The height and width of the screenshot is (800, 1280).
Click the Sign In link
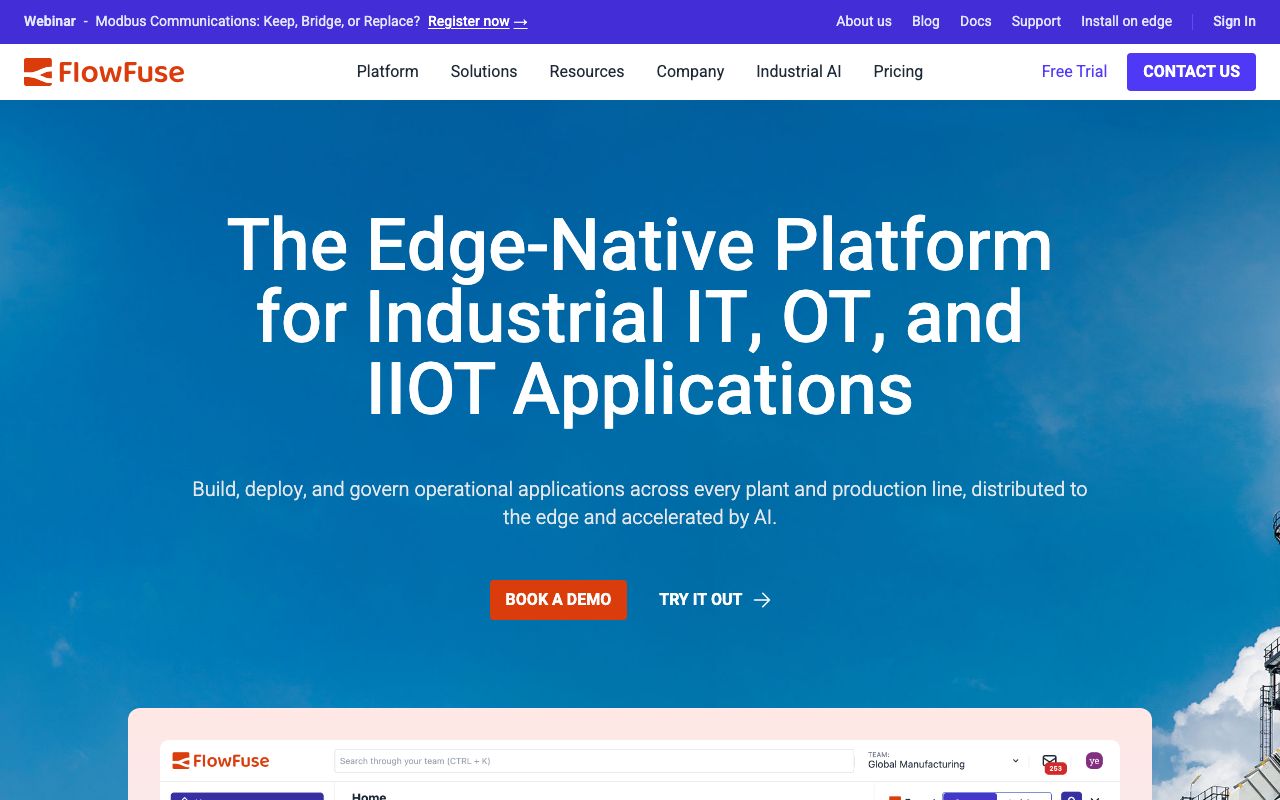(x=1234, y=21)
